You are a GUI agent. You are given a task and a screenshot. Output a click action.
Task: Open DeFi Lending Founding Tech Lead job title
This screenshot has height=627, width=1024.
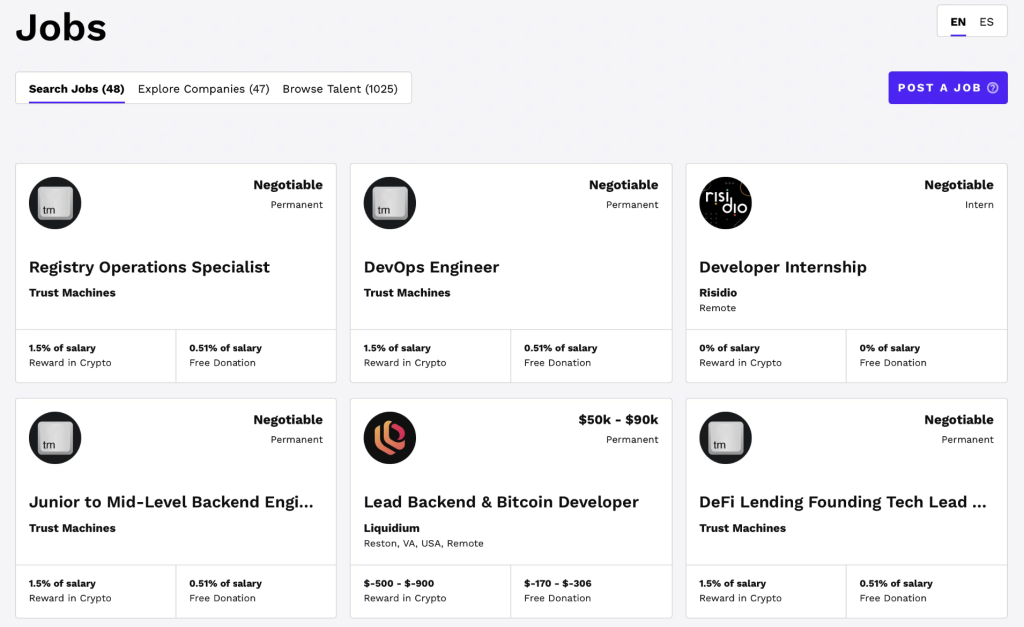coord(842,502)
